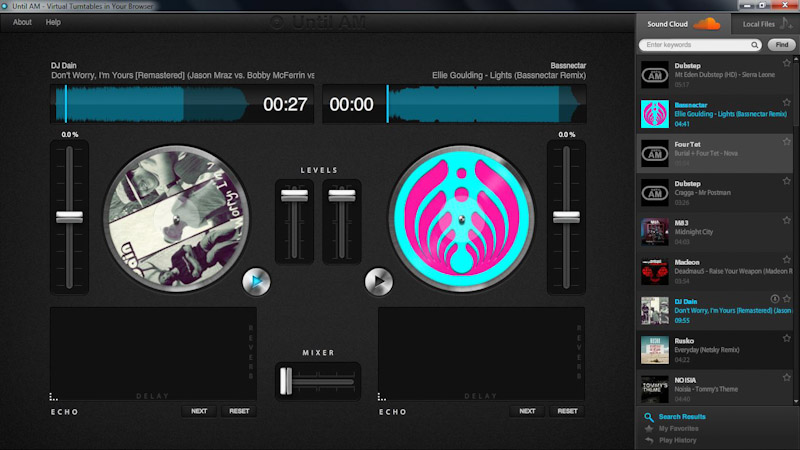800x450 pixels.
Task: Click the playlist scroll down arrow
Action: [x=796, y=402]
